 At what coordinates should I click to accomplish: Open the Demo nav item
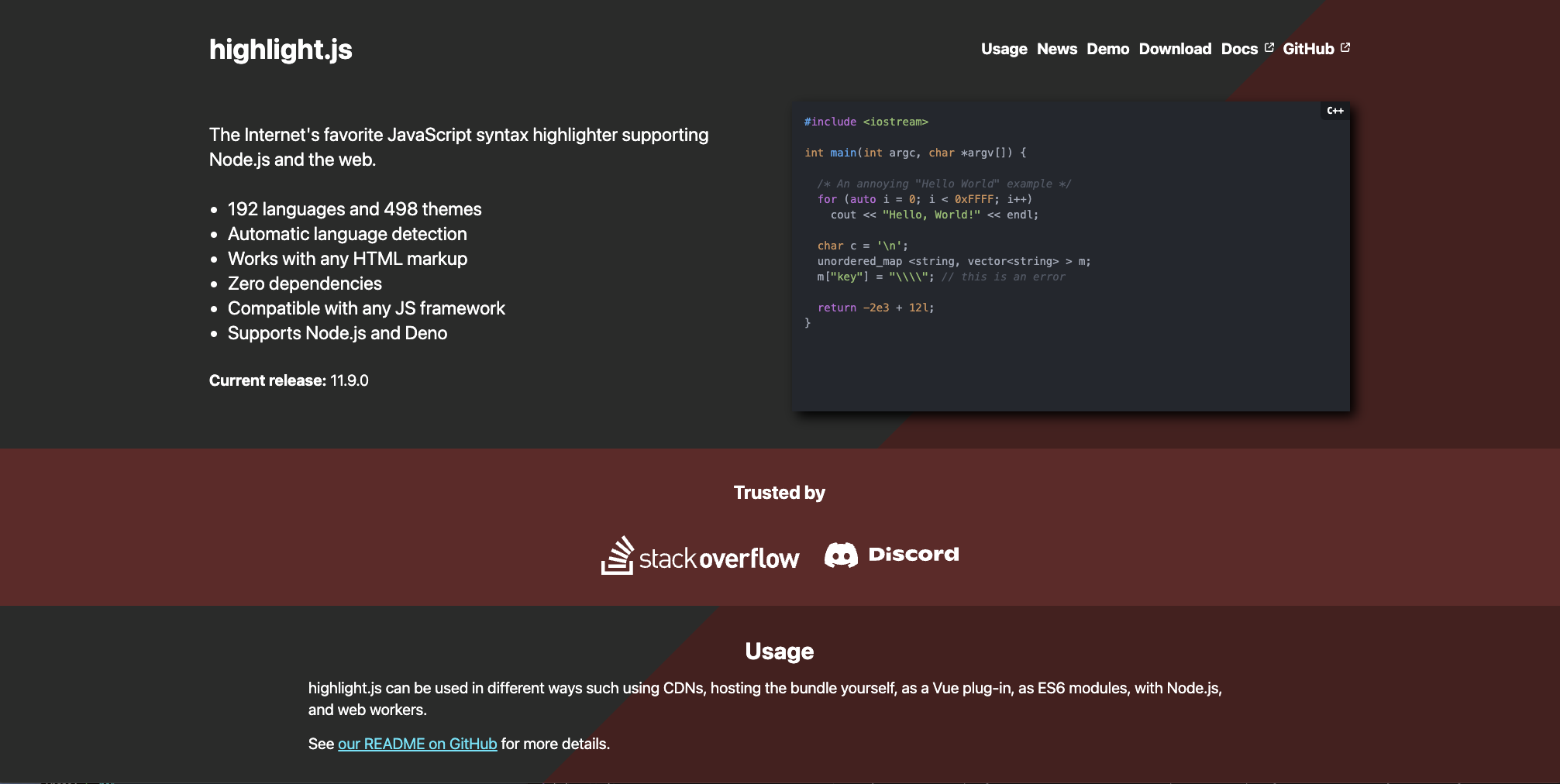[1107, 49]
